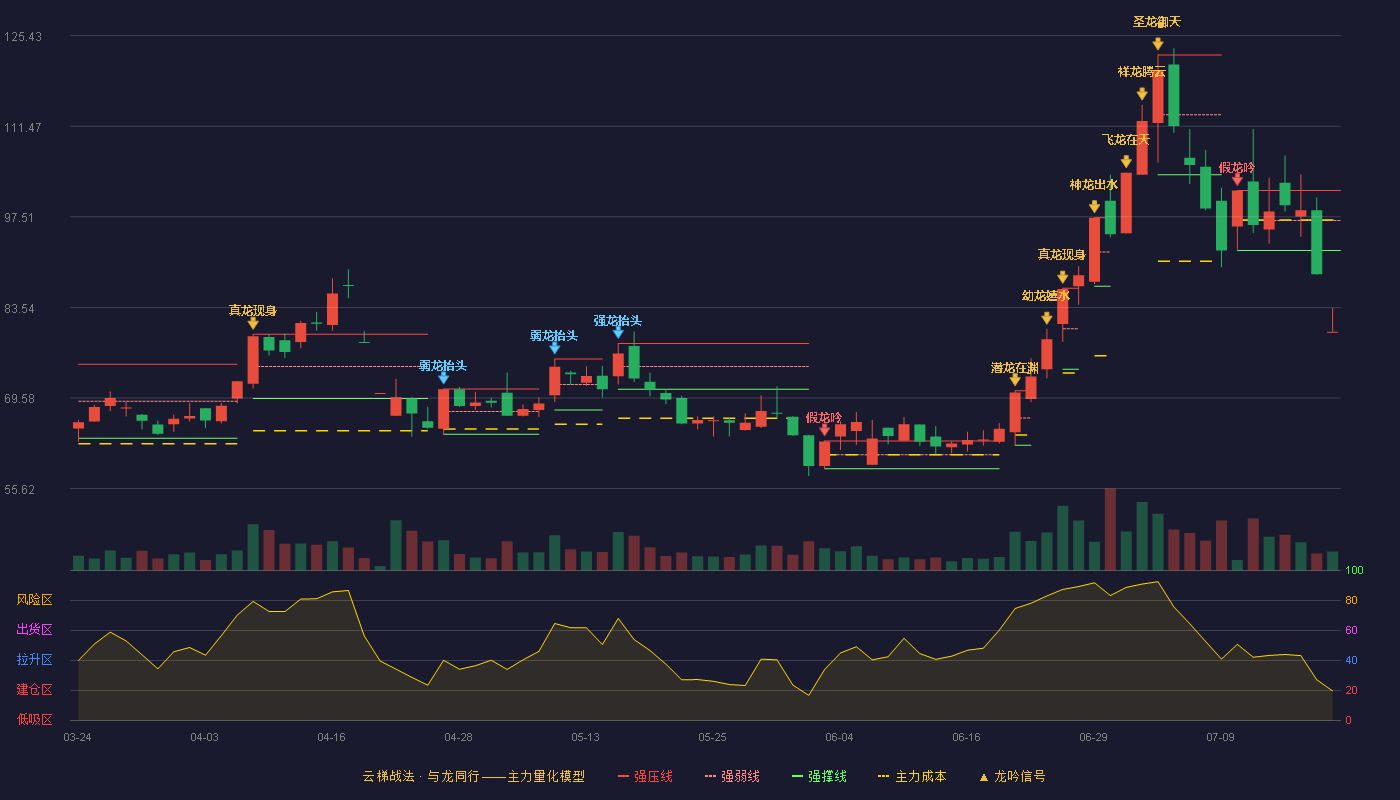Select the 神龙出水 signal arrow marker

click(x=1094, y=207)
